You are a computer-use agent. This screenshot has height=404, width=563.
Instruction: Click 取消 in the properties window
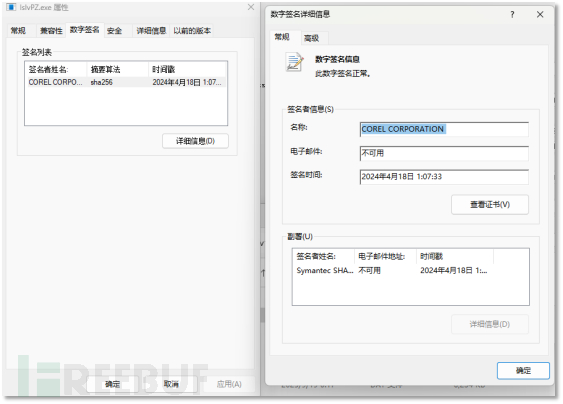[x=171, y=384]
